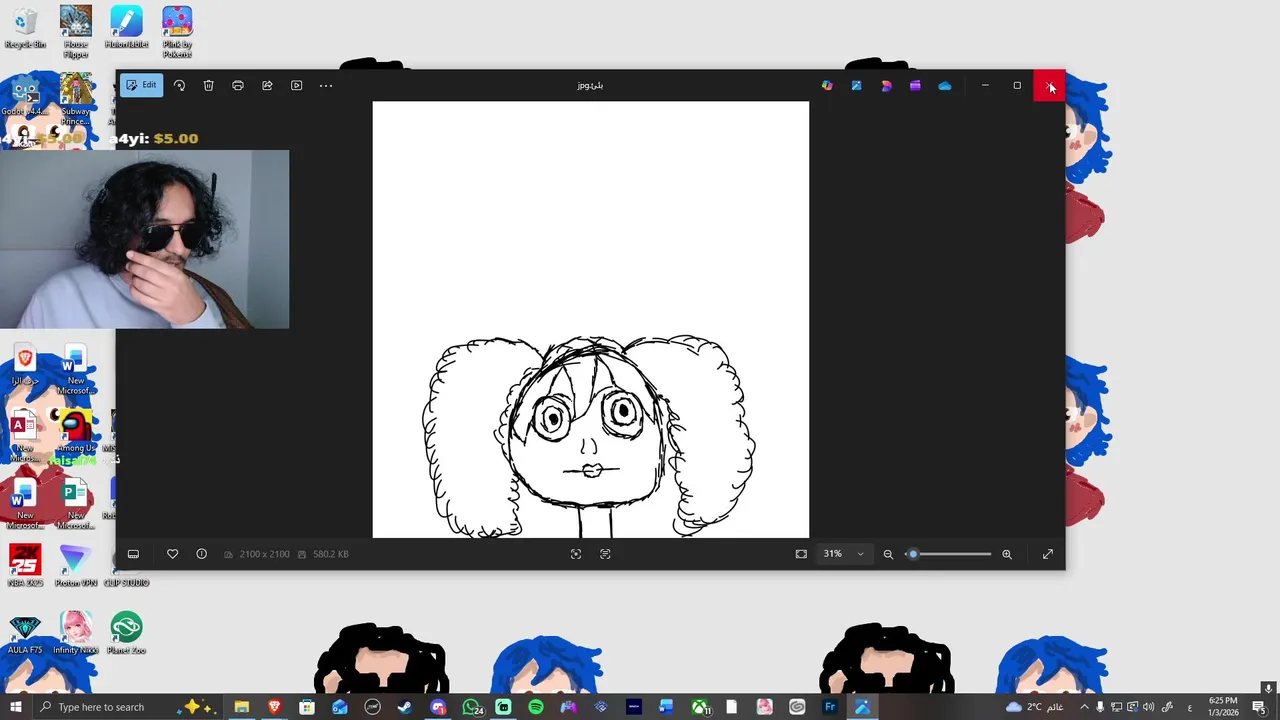Rotate the image in Photos

[x=179, y=85]
